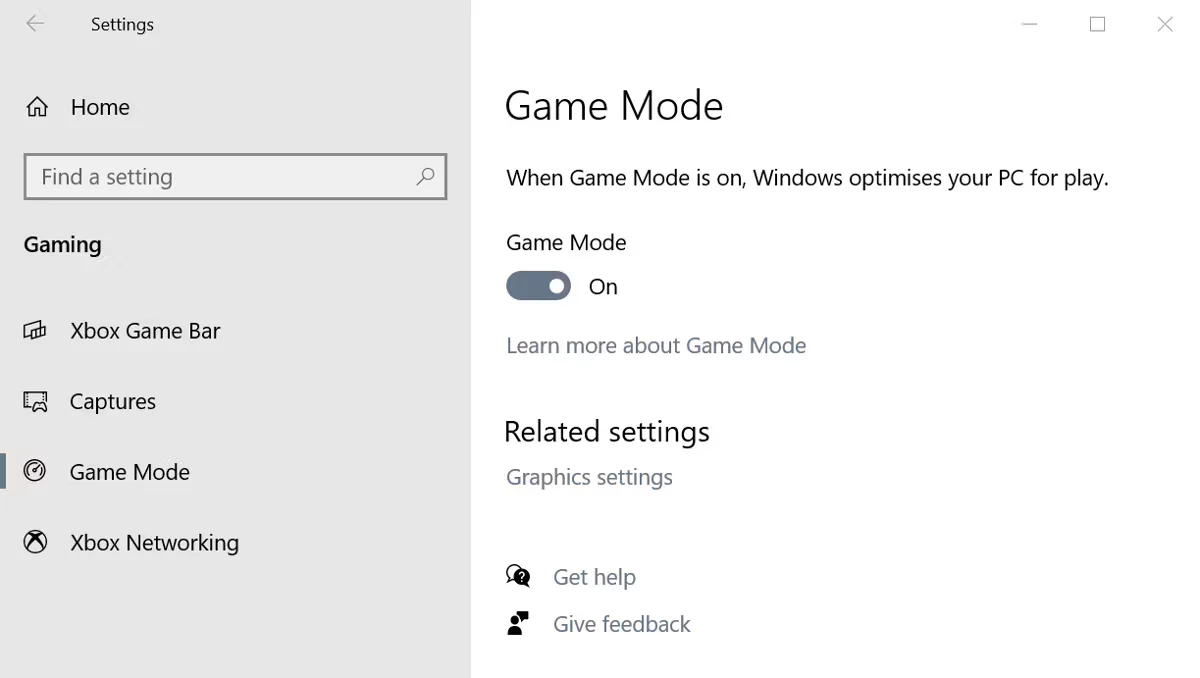Focus the 'Find a setting' search box
This screenshot has width=1200, height=678.
220,177
